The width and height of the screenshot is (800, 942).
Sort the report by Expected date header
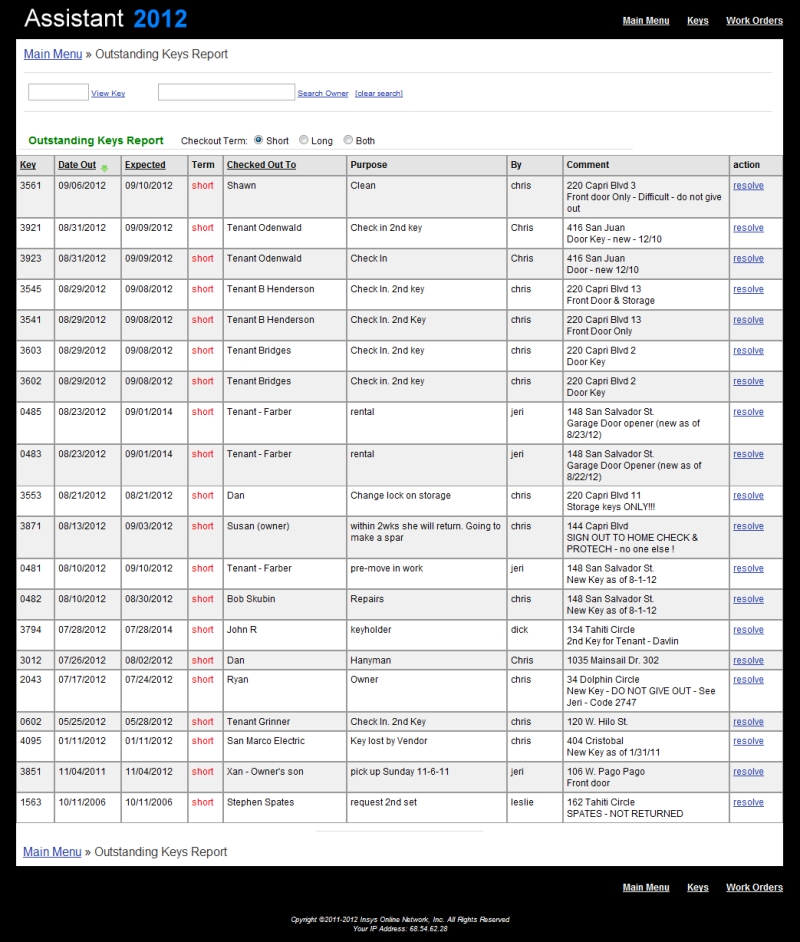pyautogui.click(x=145, y=165)
